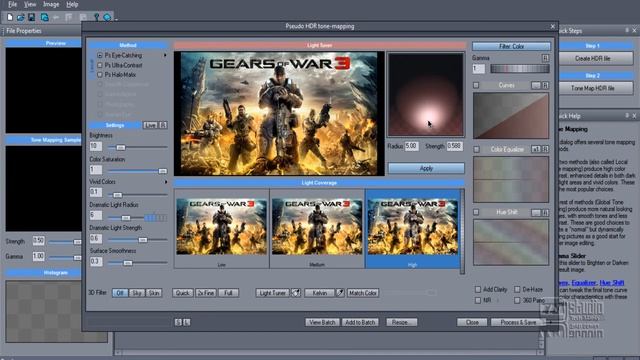
Task: Select the Medium light coverage thumbnail
Action: 317,229
